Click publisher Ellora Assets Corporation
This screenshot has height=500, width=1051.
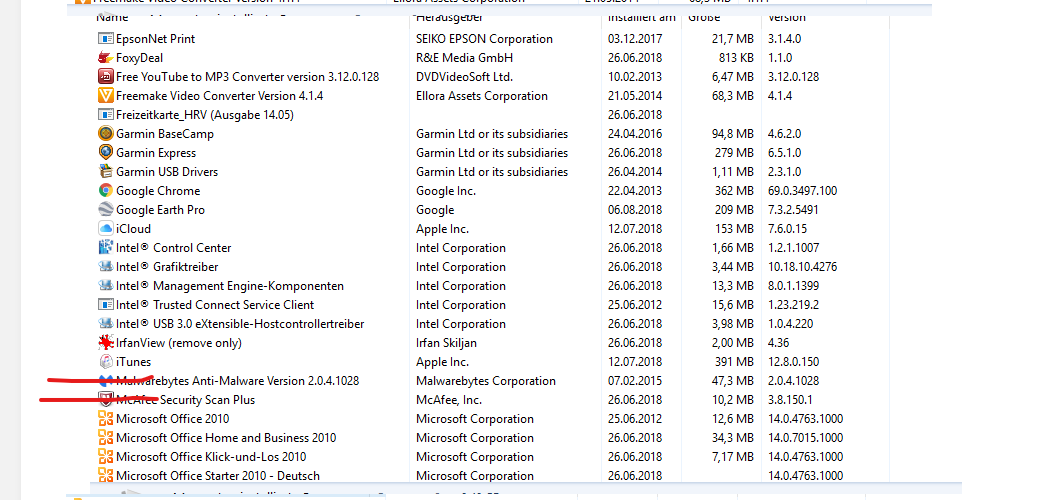[x=481, y=96]
